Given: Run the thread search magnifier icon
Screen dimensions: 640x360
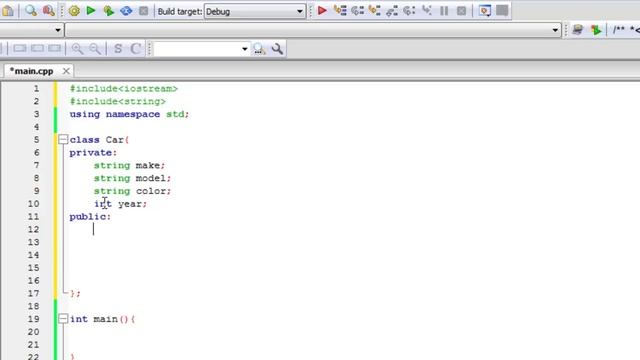Looking at the screenshot, I should click(259, 49).
